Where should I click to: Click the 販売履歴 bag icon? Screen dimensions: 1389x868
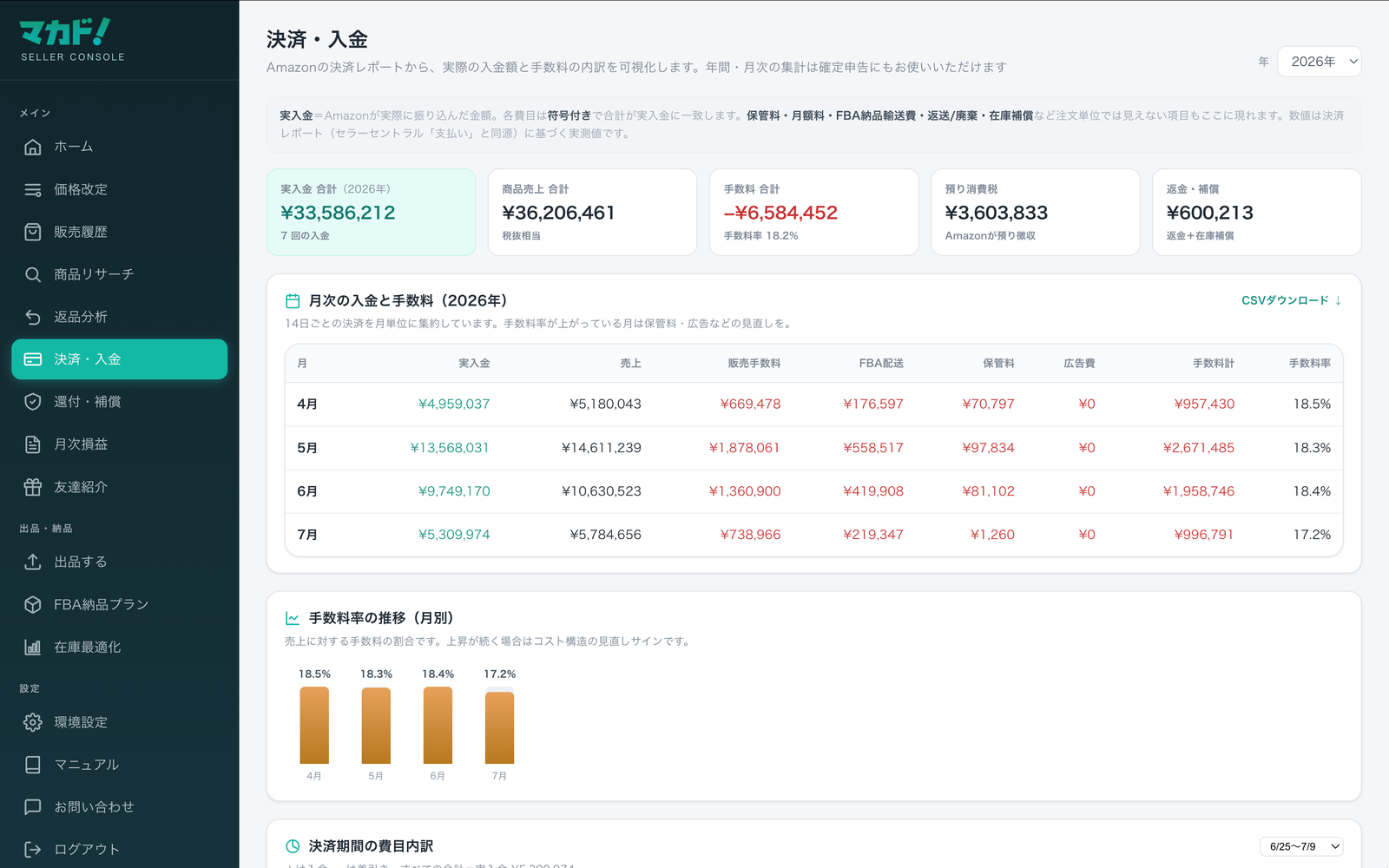pyautogui.click(x=33, y=232)
